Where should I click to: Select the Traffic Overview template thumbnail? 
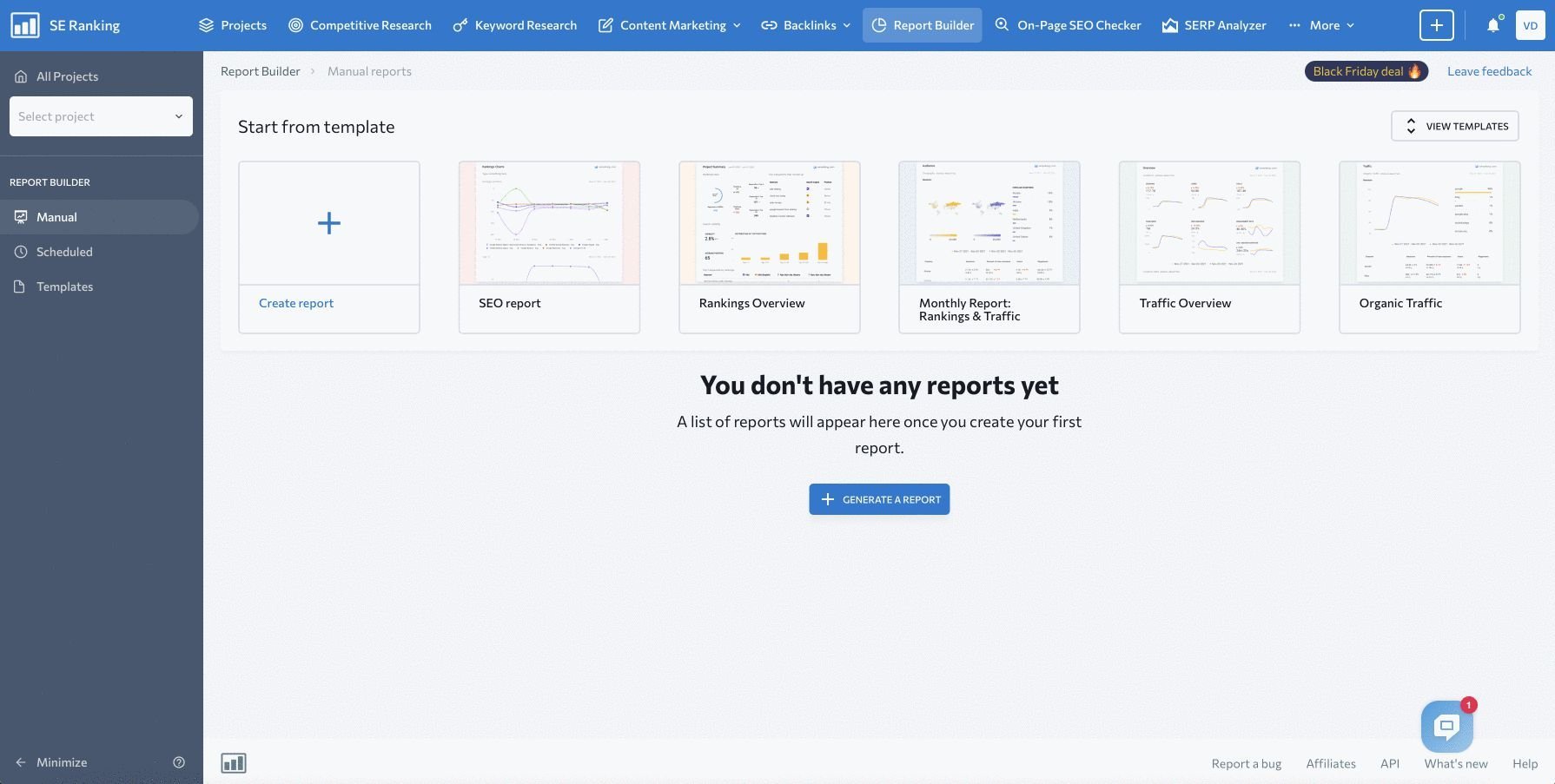1209,223
